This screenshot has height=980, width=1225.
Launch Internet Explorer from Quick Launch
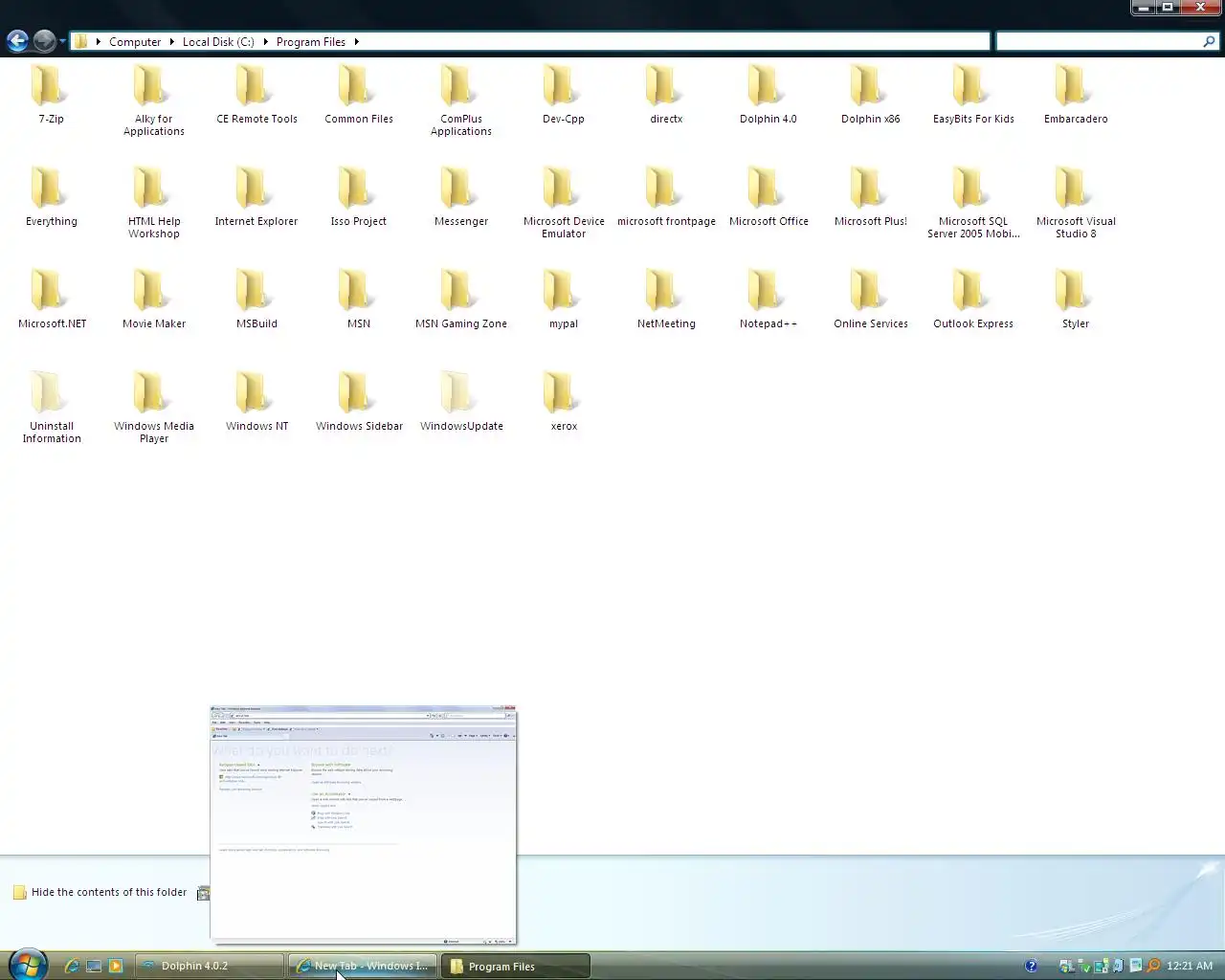(x=72, y=966)
